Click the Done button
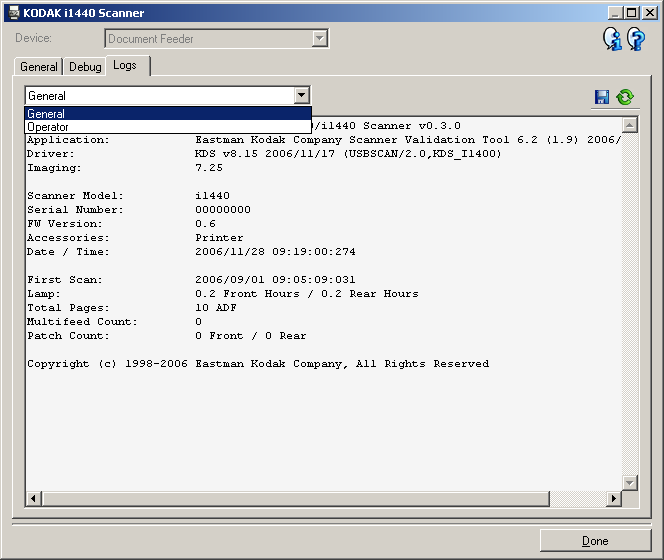The height and width of the screenshot is (560, 664). click(595, 541)
